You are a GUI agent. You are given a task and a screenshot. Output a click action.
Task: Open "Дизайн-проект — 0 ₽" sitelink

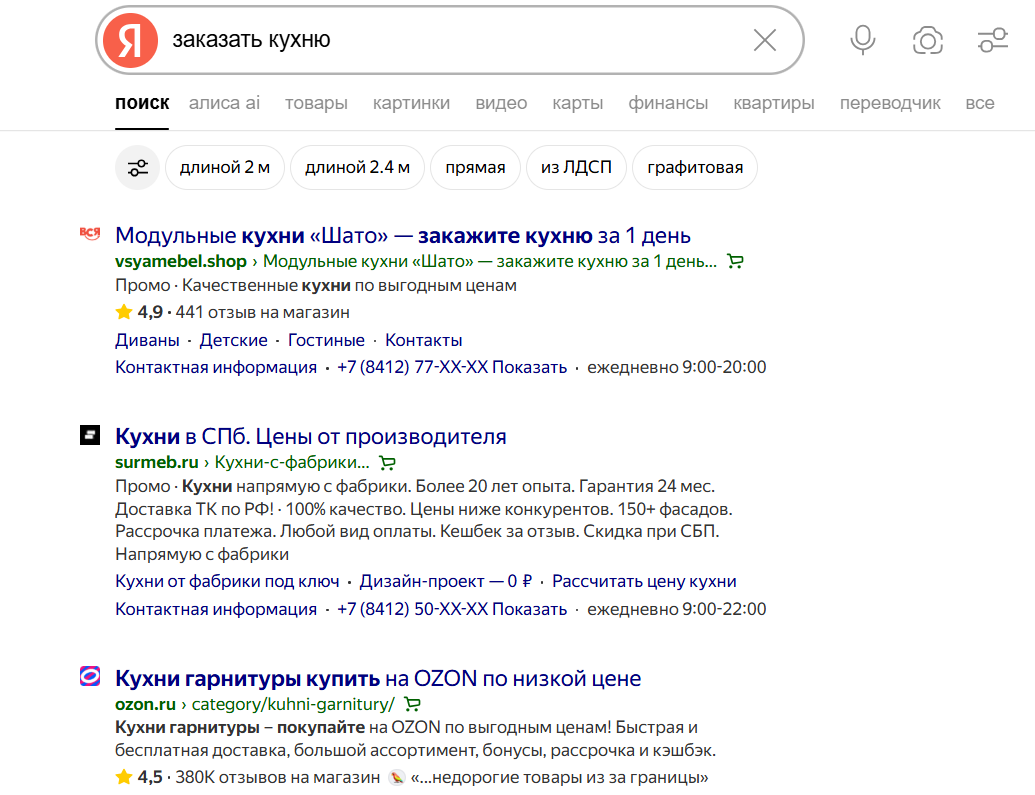446,581
